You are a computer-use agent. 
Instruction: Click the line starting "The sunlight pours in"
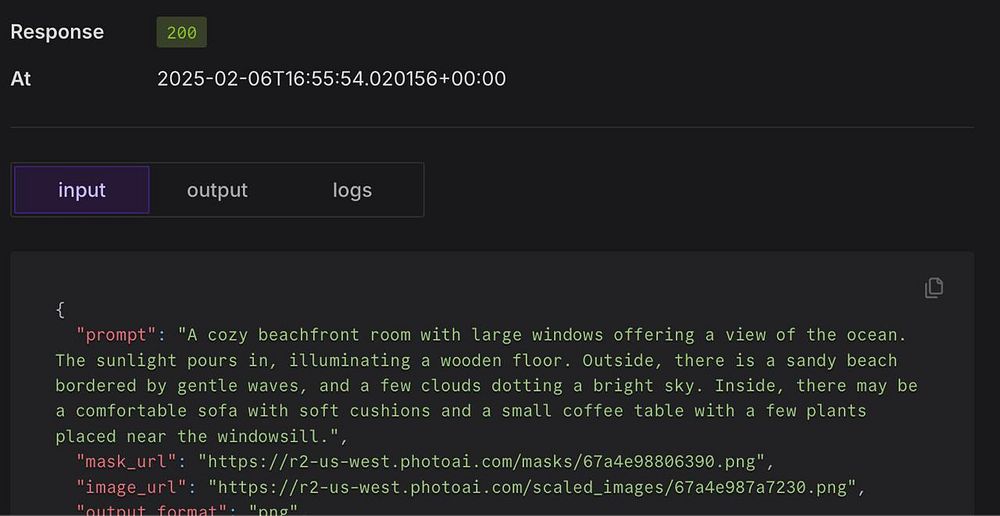click(475, 360)
